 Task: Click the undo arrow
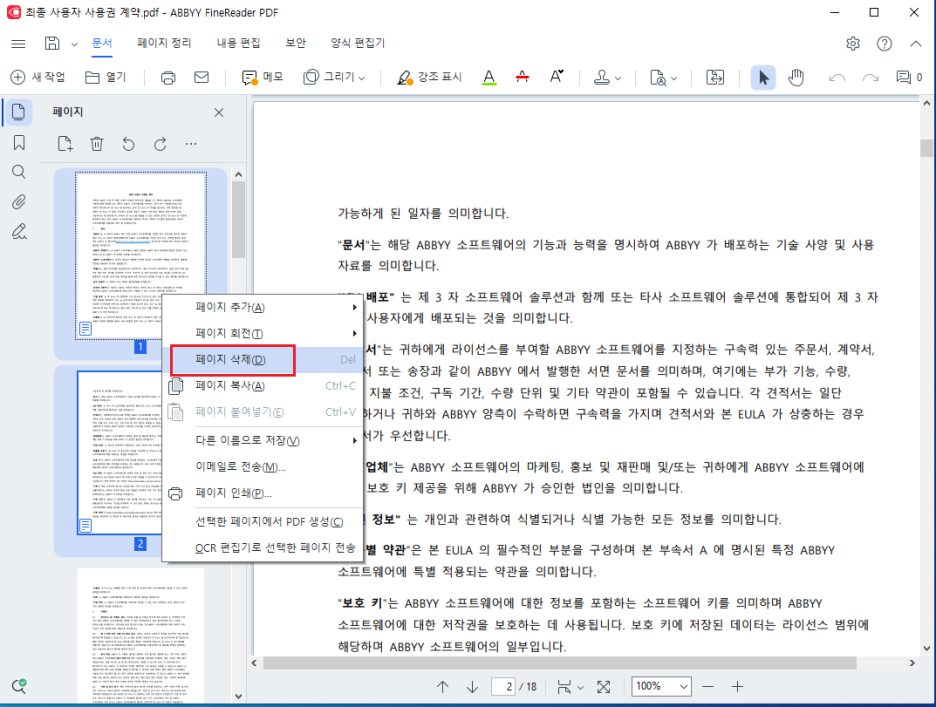[837, 78]
